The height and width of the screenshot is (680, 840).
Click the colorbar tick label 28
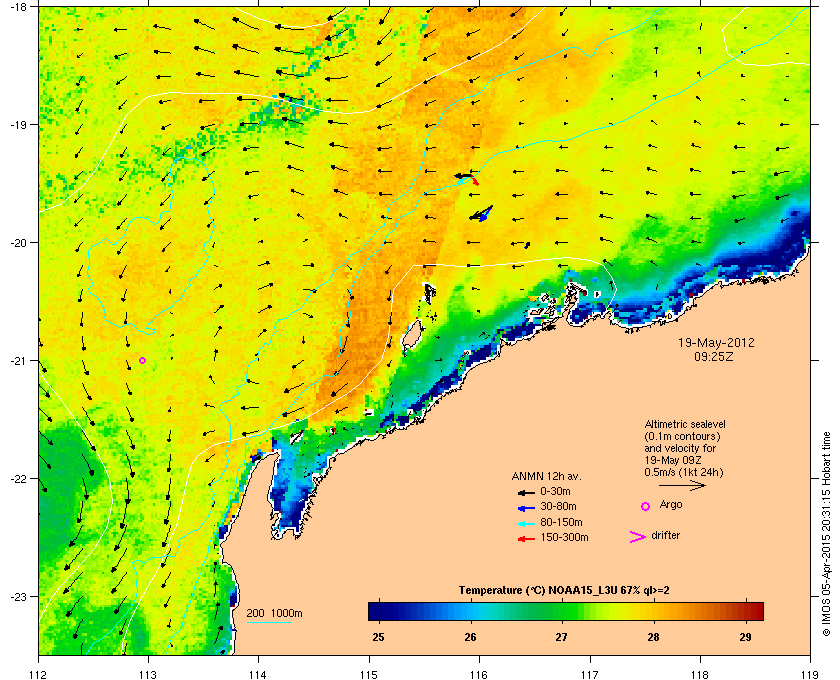(653, 637)
